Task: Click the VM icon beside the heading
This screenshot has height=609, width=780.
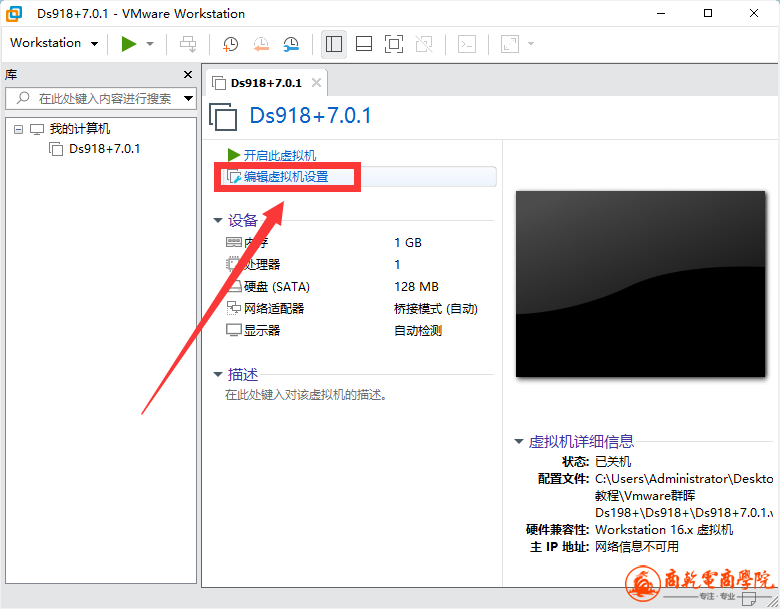Action: pyautogui.click(x=223, y=116)
